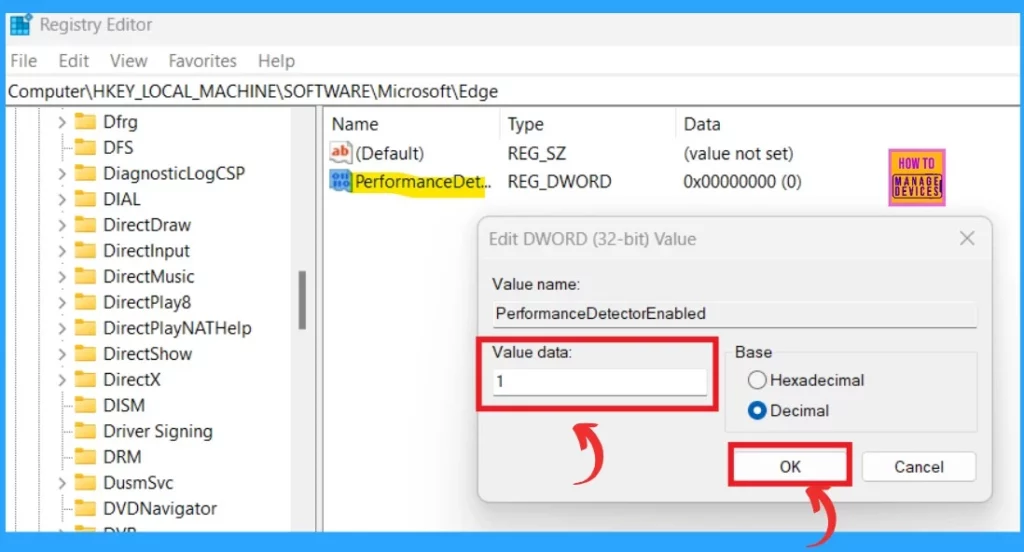
Task: Click the DirectPlayNATHelp folder icon
Action: [x=85, y=328]
